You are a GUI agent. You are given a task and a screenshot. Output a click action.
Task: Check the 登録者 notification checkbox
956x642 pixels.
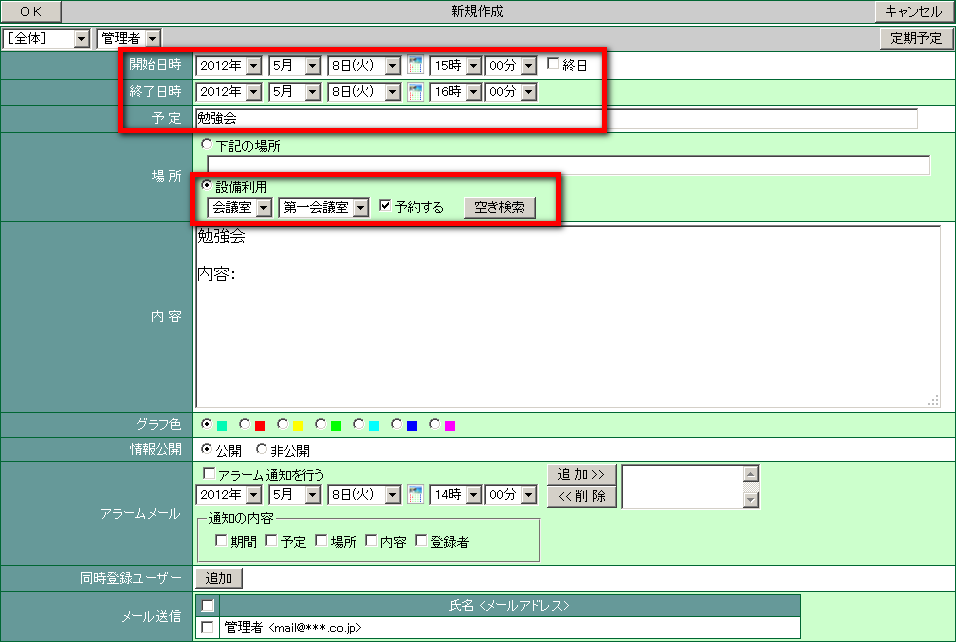click(x=421, y=540)
